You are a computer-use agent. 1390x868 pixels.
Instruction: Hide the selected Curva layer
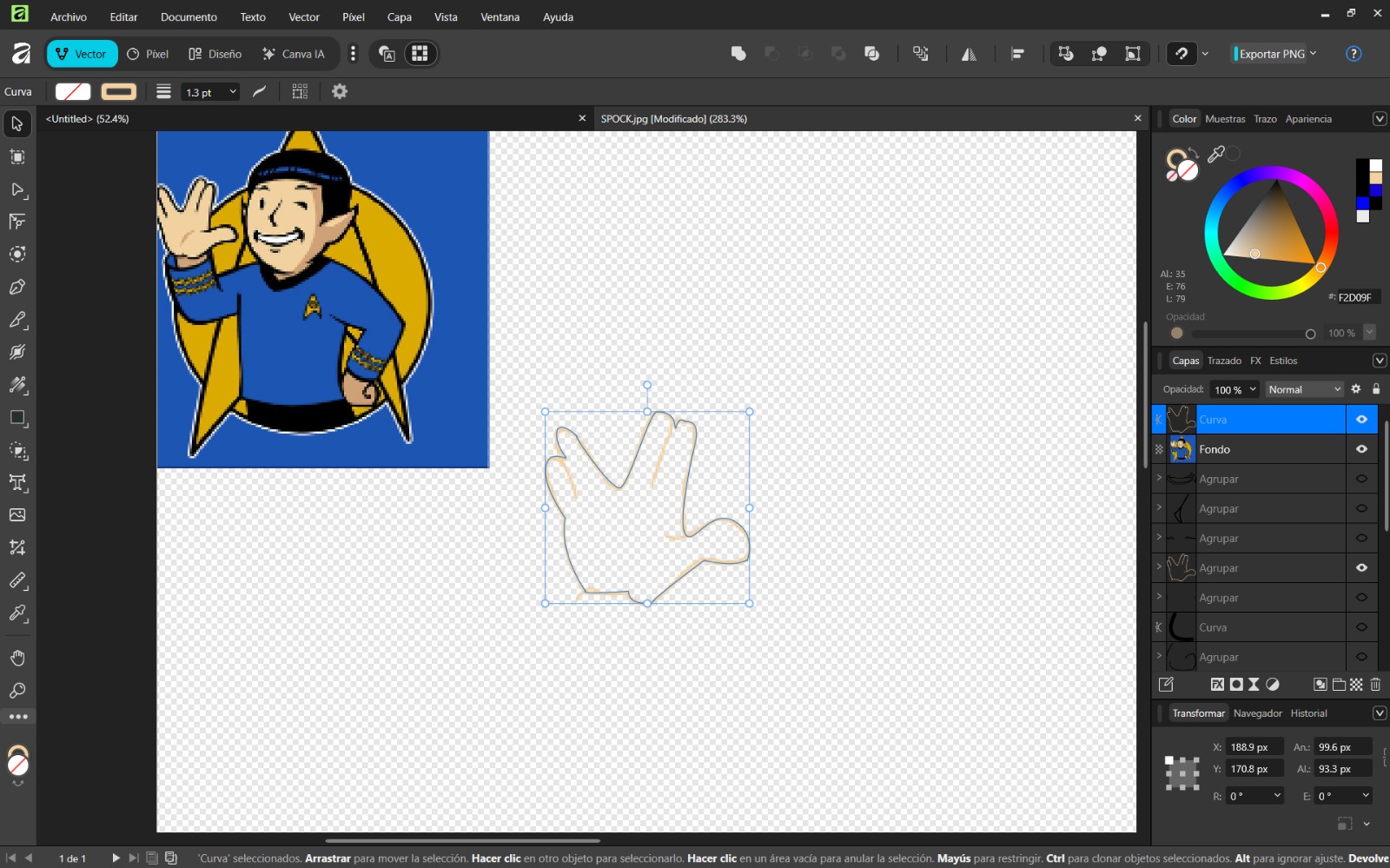[1361, 420]
